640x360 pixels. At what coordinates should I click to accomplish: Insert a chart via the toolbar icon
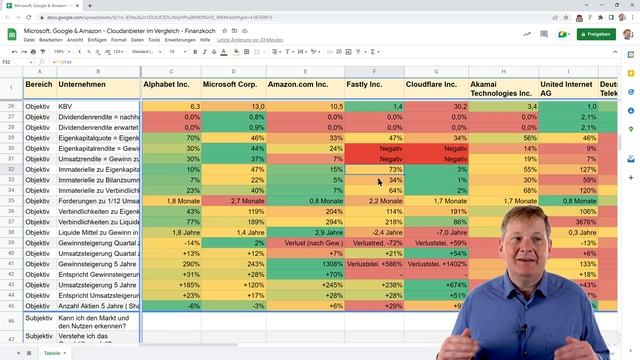[348, 52]
